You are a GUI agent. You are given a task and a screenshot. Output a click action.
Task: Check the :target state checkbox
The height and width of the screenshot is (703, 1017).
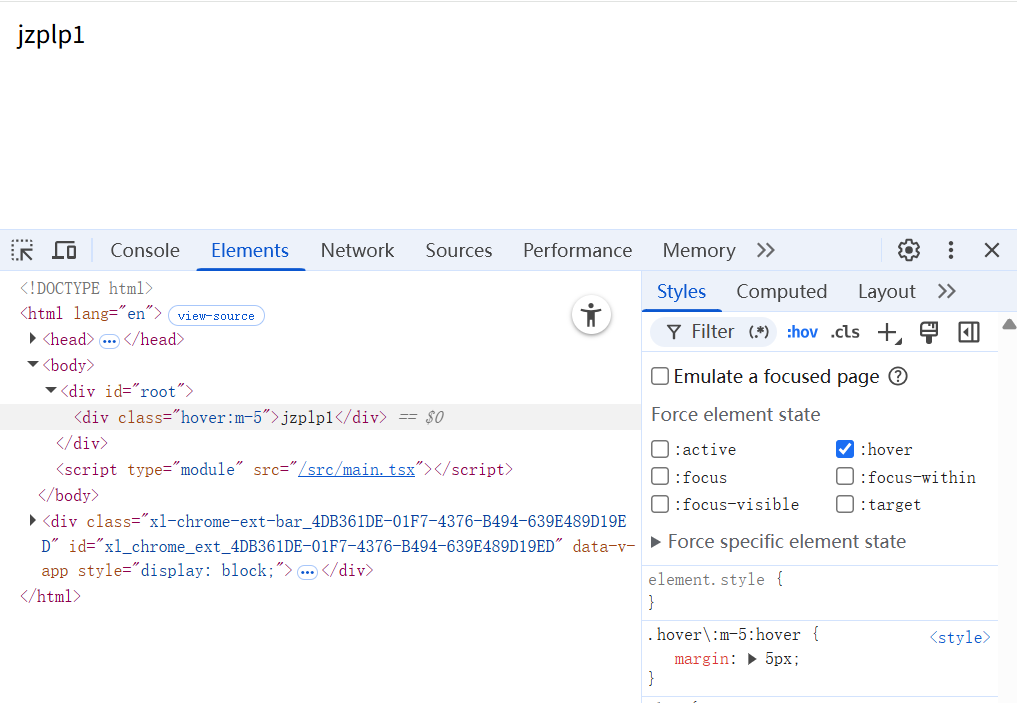tap(844, 504)
